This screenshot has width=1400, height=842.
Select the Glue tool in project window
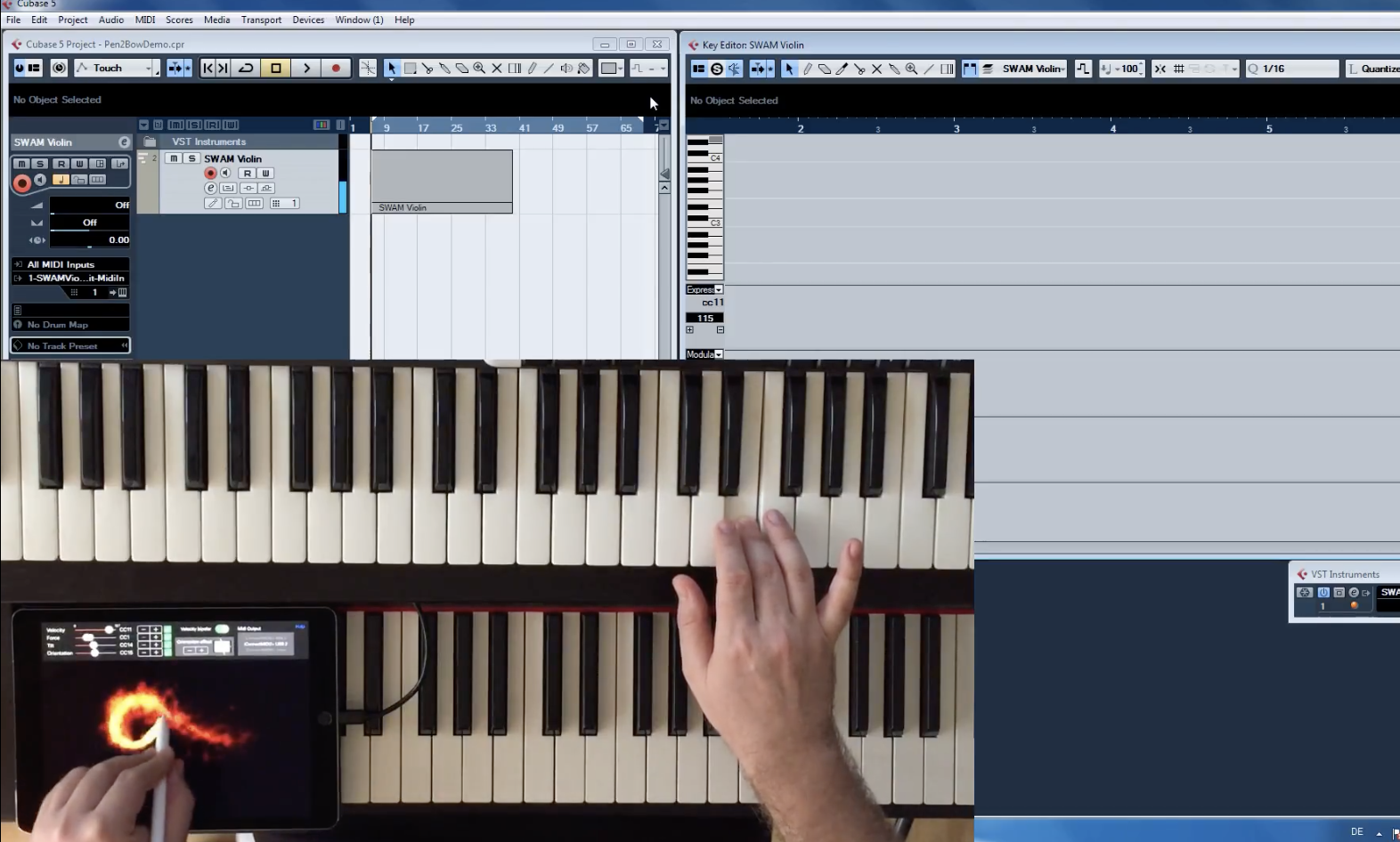click(x=444, y=68)
